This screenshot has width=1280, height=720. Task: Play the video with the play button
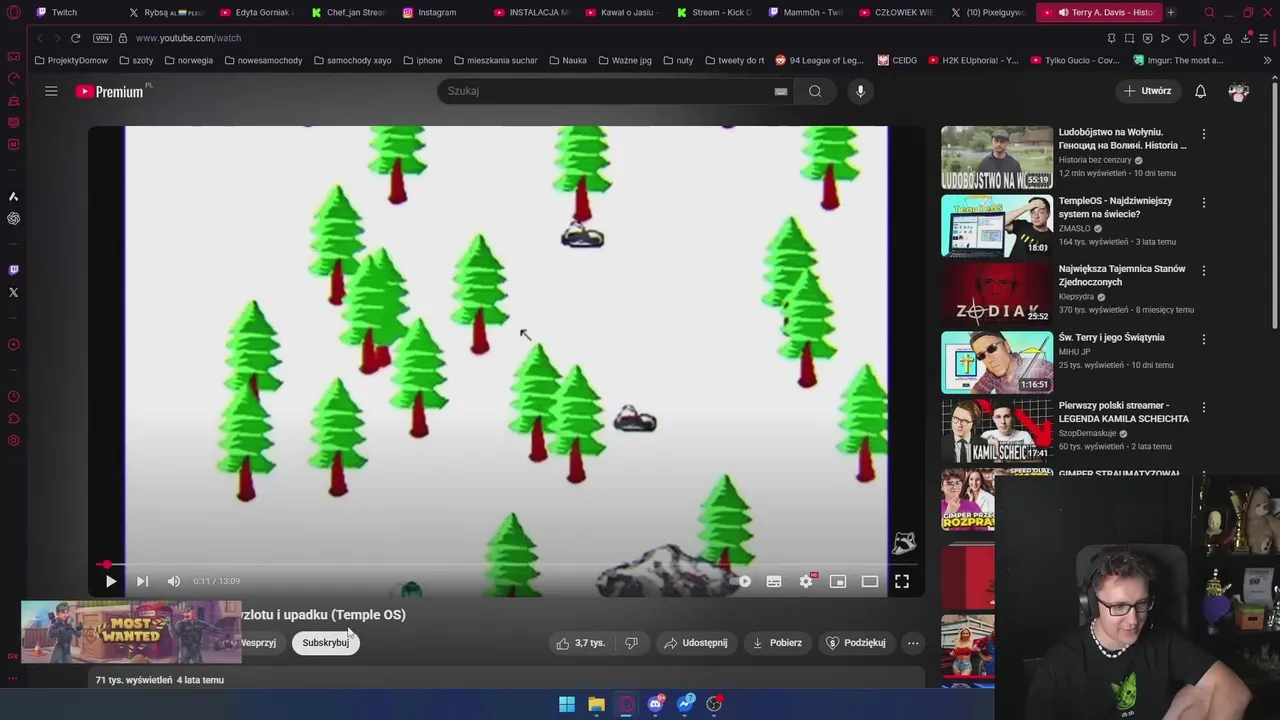point(111,581)
